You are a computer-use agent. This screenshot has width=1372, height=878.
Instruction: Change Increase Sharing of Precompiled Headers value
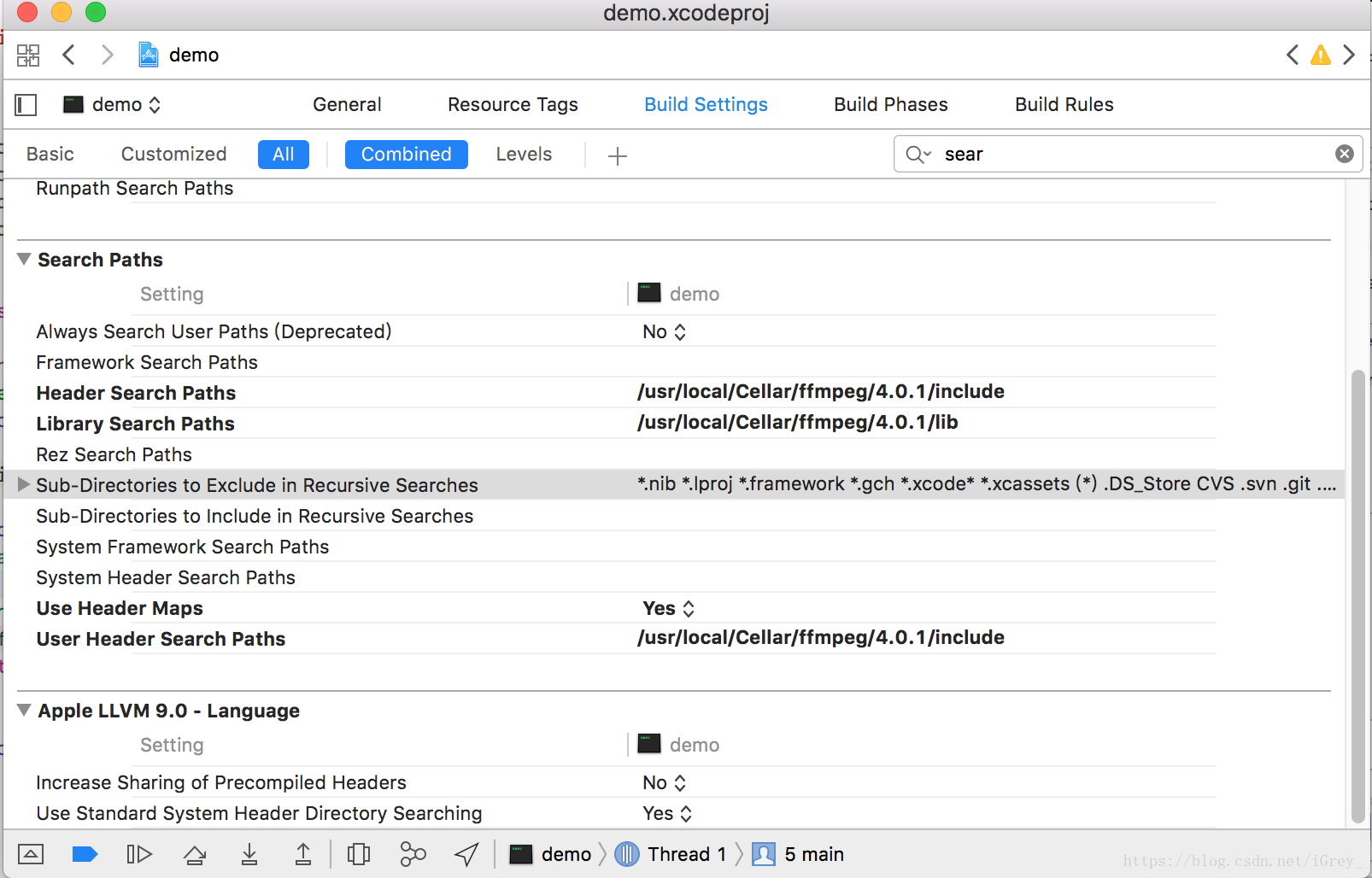[x=664, y=783]
